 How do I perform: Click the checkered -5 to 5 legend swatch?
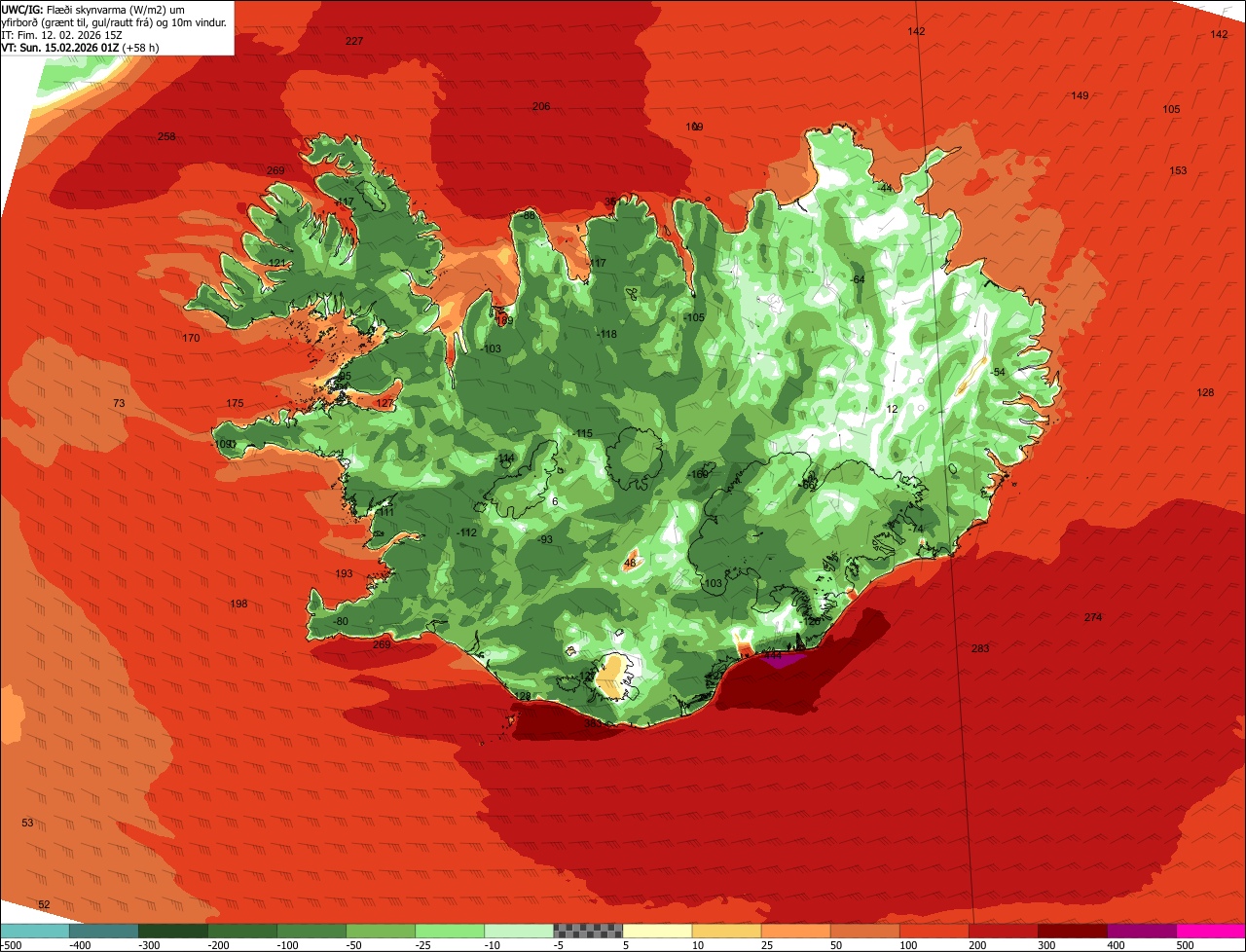(588, 931)
